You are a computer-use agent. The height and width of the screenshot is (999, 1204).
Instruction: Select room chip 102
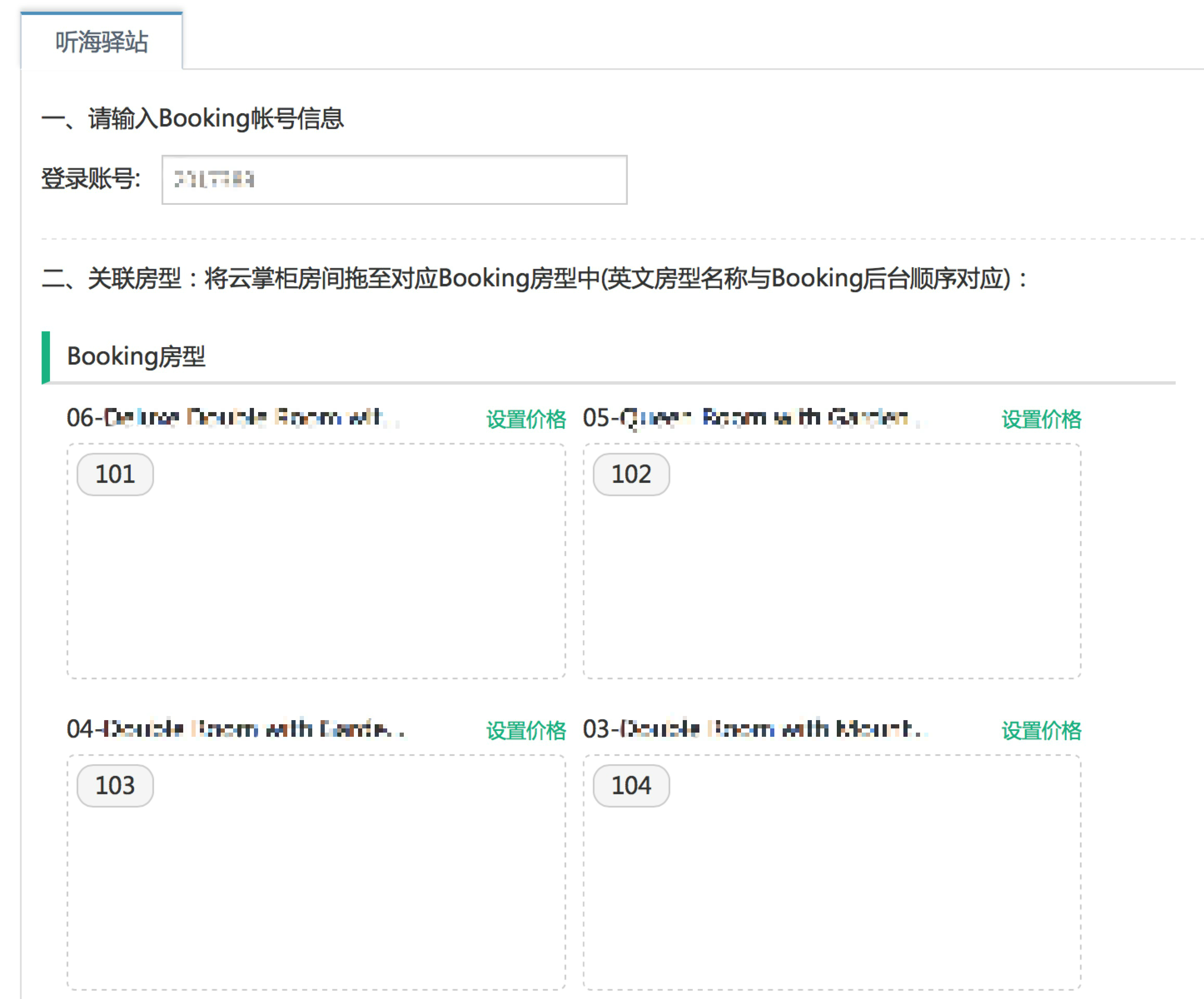(631, 475)
